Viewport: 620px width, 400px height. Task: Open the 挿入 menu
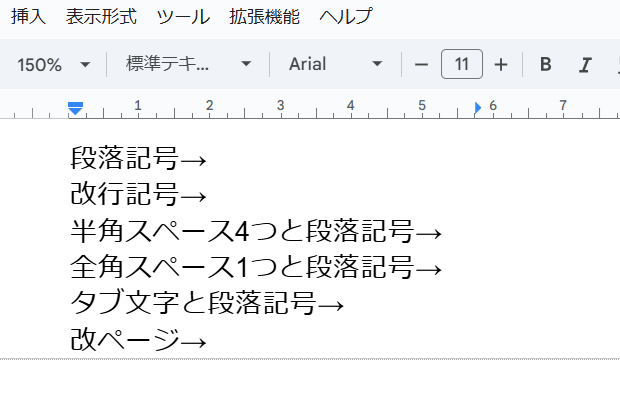click(x=28, y=16)
